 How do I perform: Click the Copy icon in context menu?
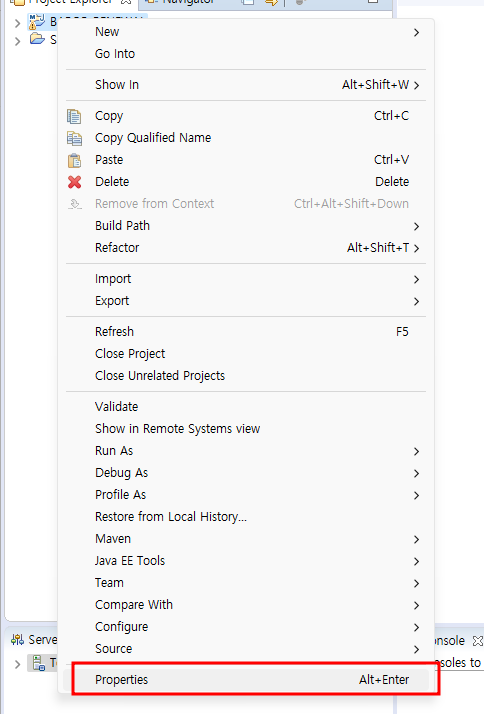(x=74, y=116)
